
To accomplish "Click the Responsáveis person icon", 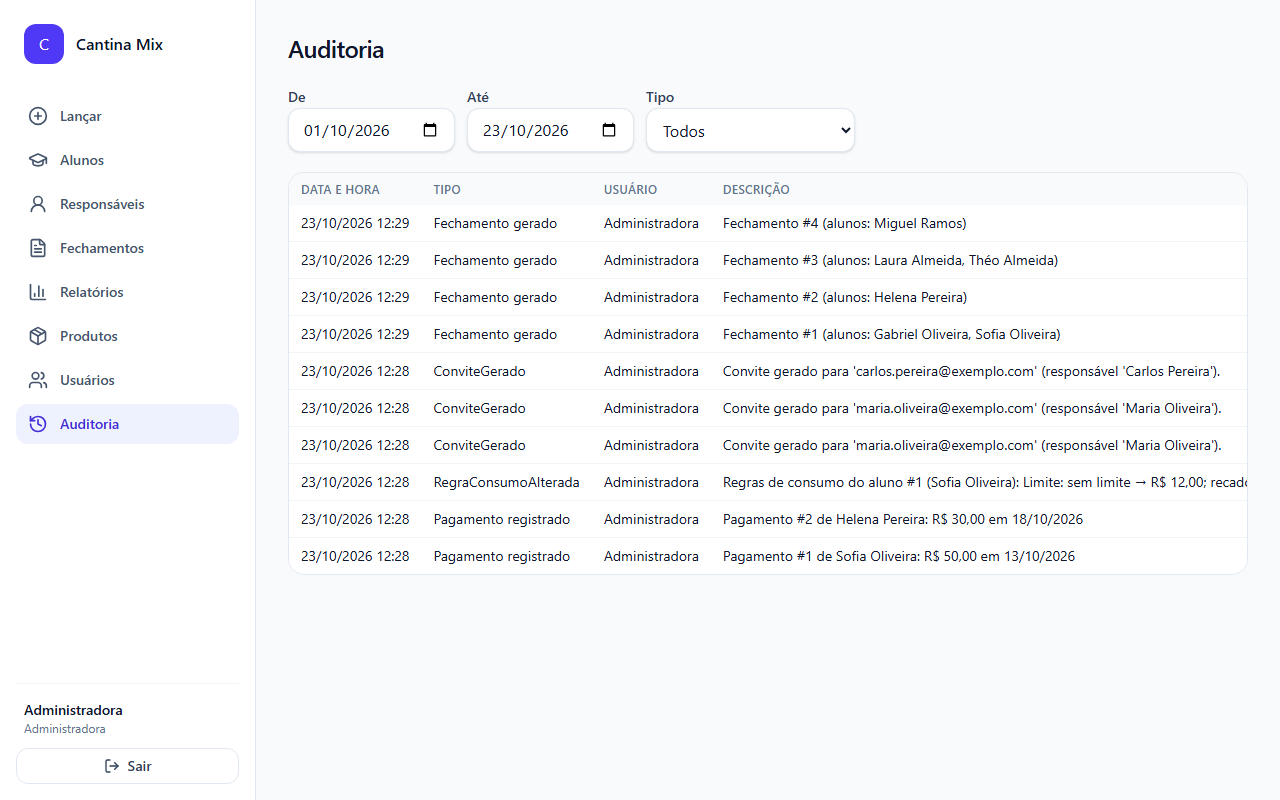I will [x=38, y=204].
